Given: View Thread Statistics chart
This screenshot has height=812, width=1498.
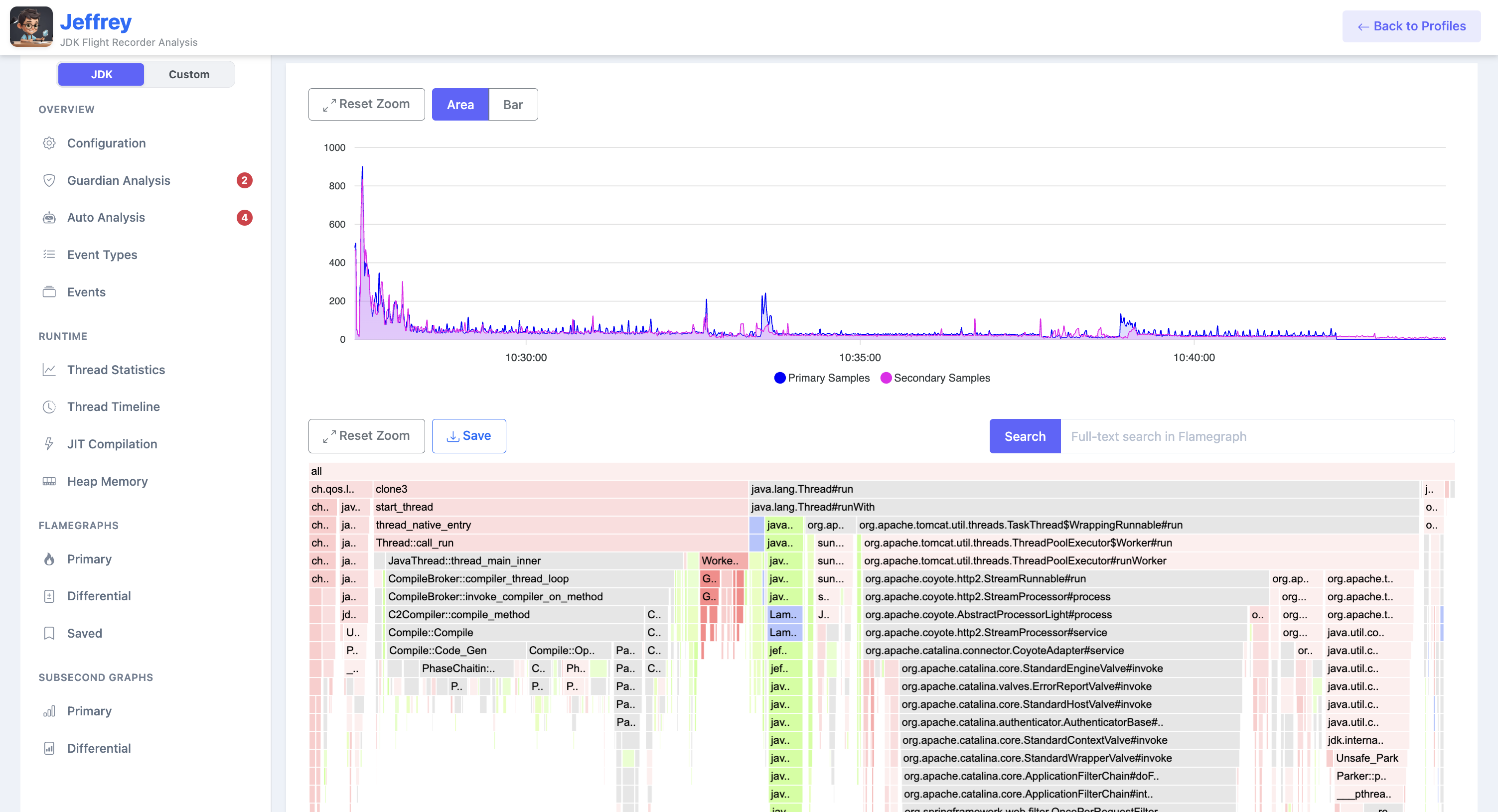Looking at the screenshot, I should [x=115, y=370].
